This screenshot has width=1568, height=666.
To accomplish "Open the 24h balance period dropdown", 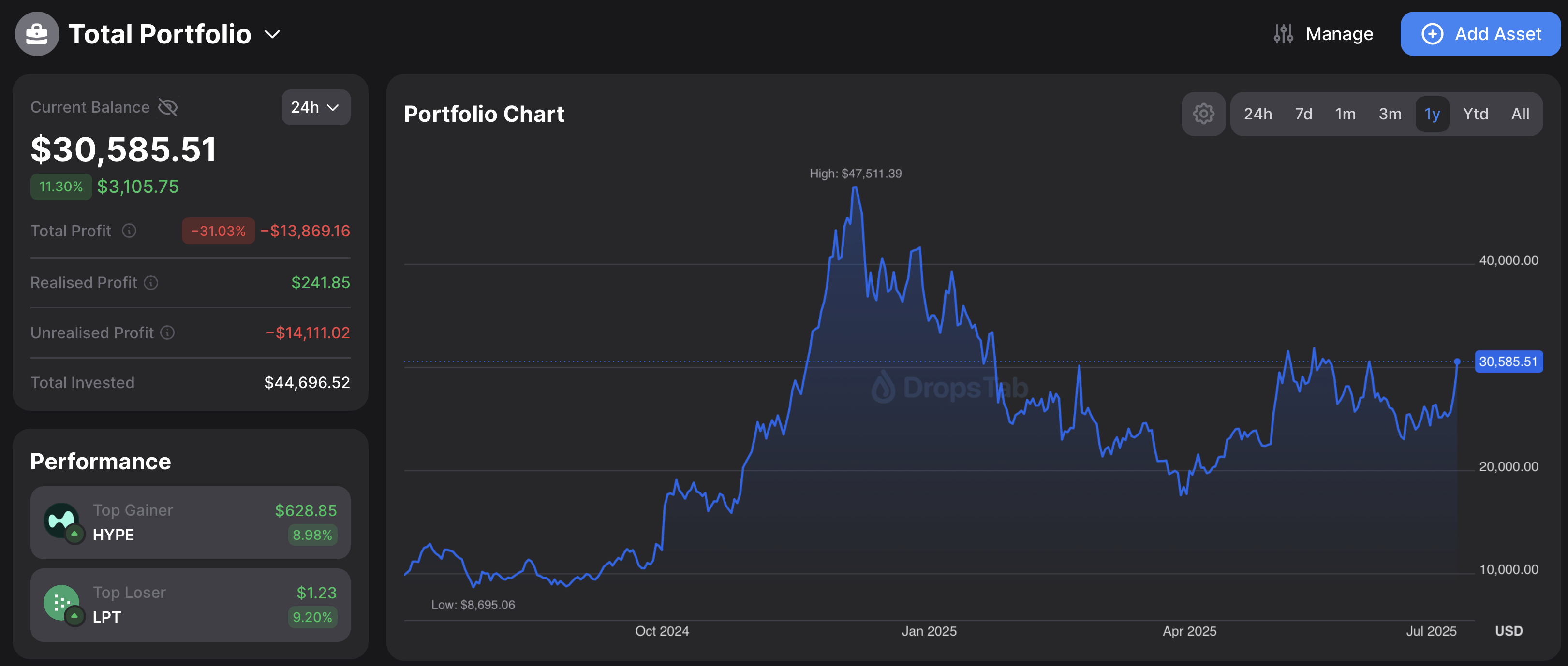I will click(x=315, y=108).
